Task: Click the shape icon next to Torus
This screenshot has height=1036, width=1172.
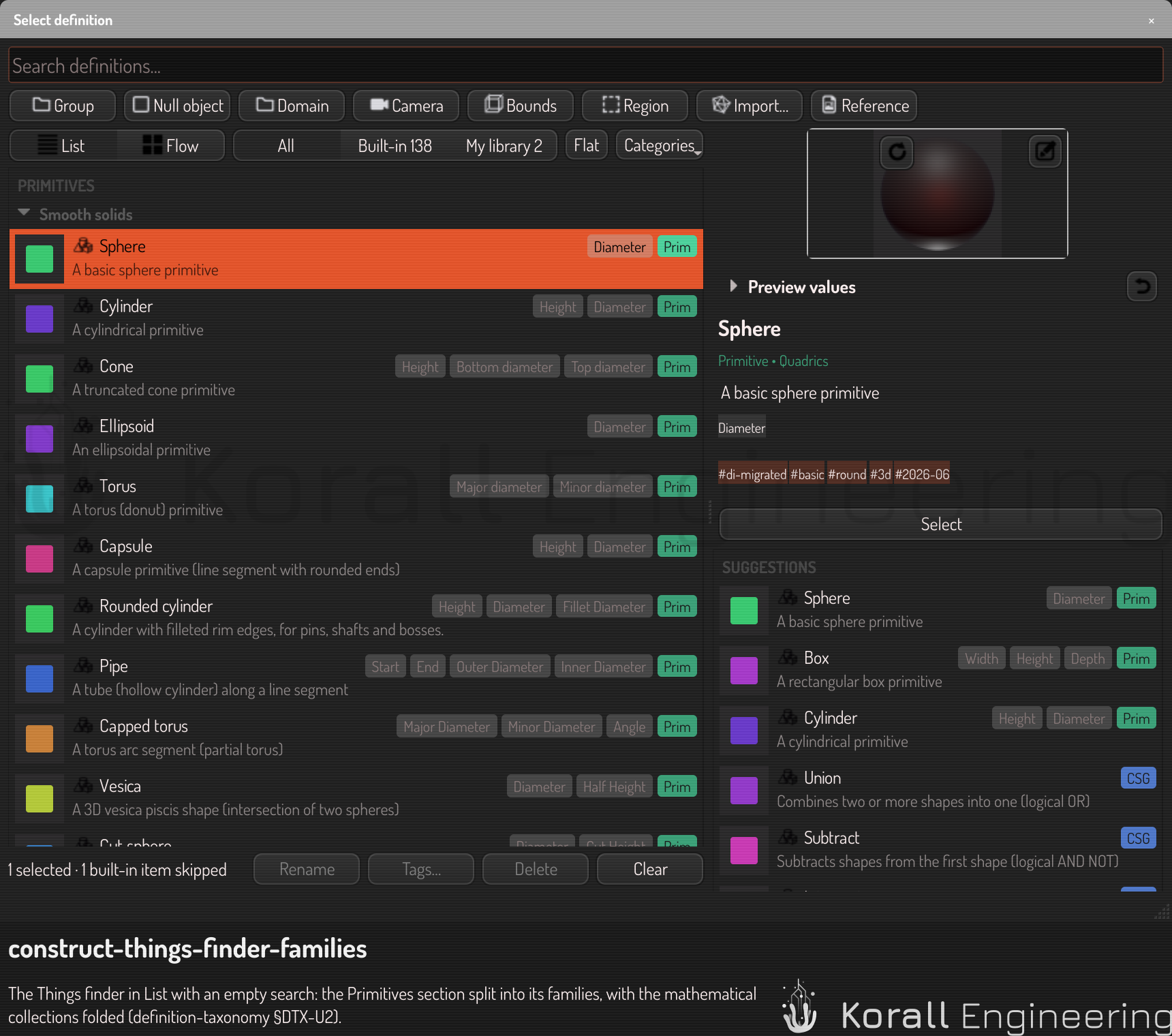Action: pyautogui.click(x=84, y=485)
